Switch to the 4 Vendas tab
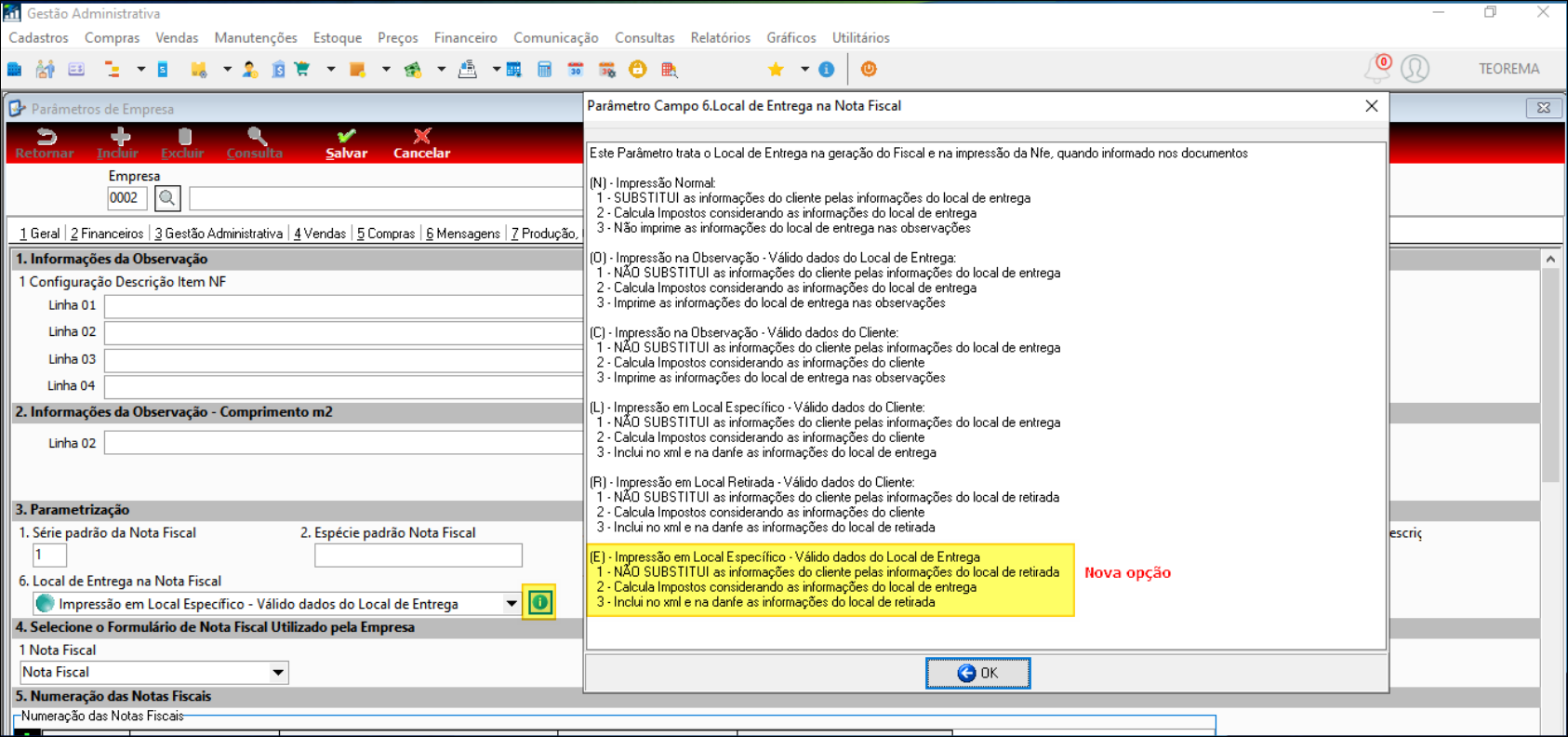 (319, 234)
